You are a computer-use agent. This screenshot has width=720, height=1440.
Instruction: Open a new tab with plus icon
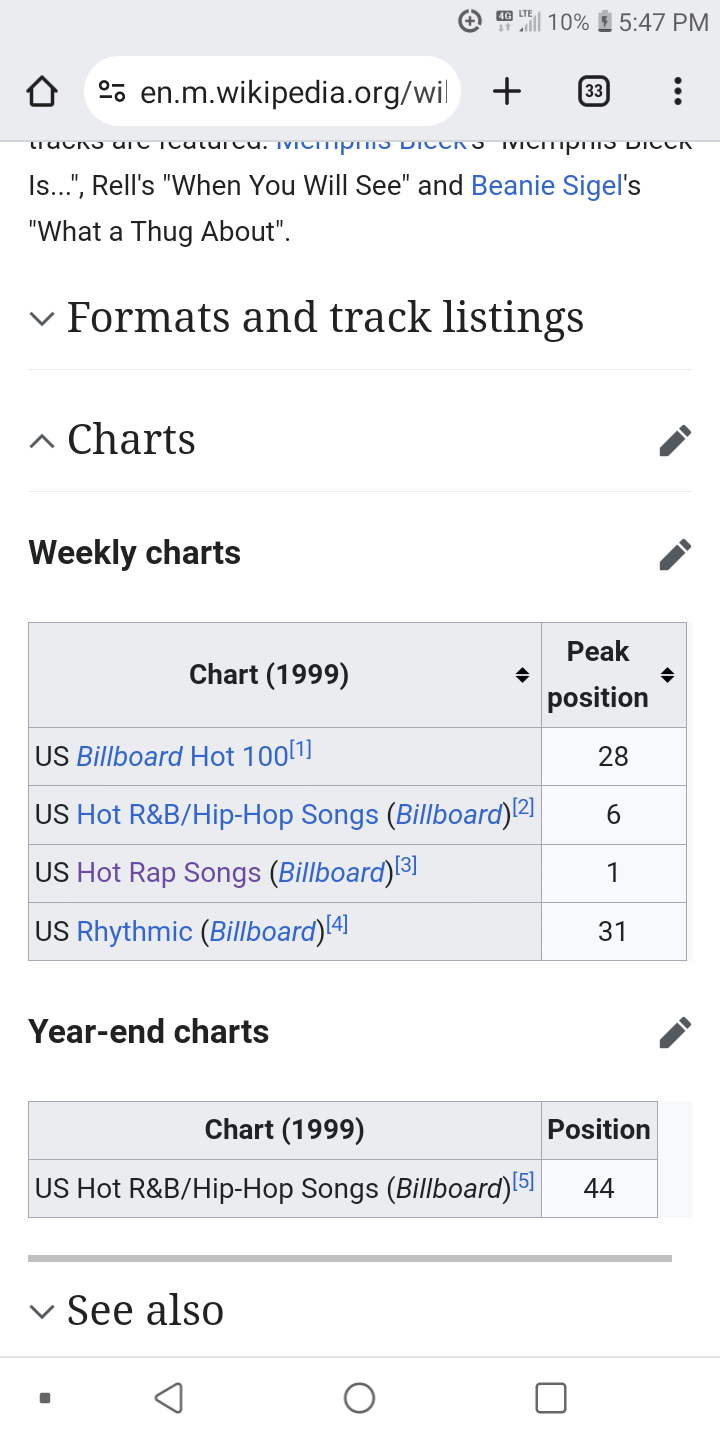pos(507,92)
